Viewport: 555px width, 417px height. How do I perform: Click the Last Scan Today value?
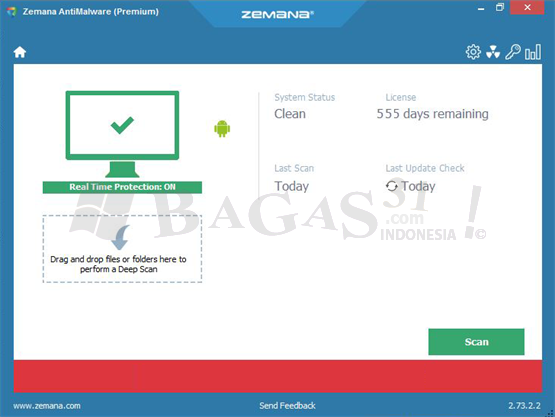pos(292,186)
